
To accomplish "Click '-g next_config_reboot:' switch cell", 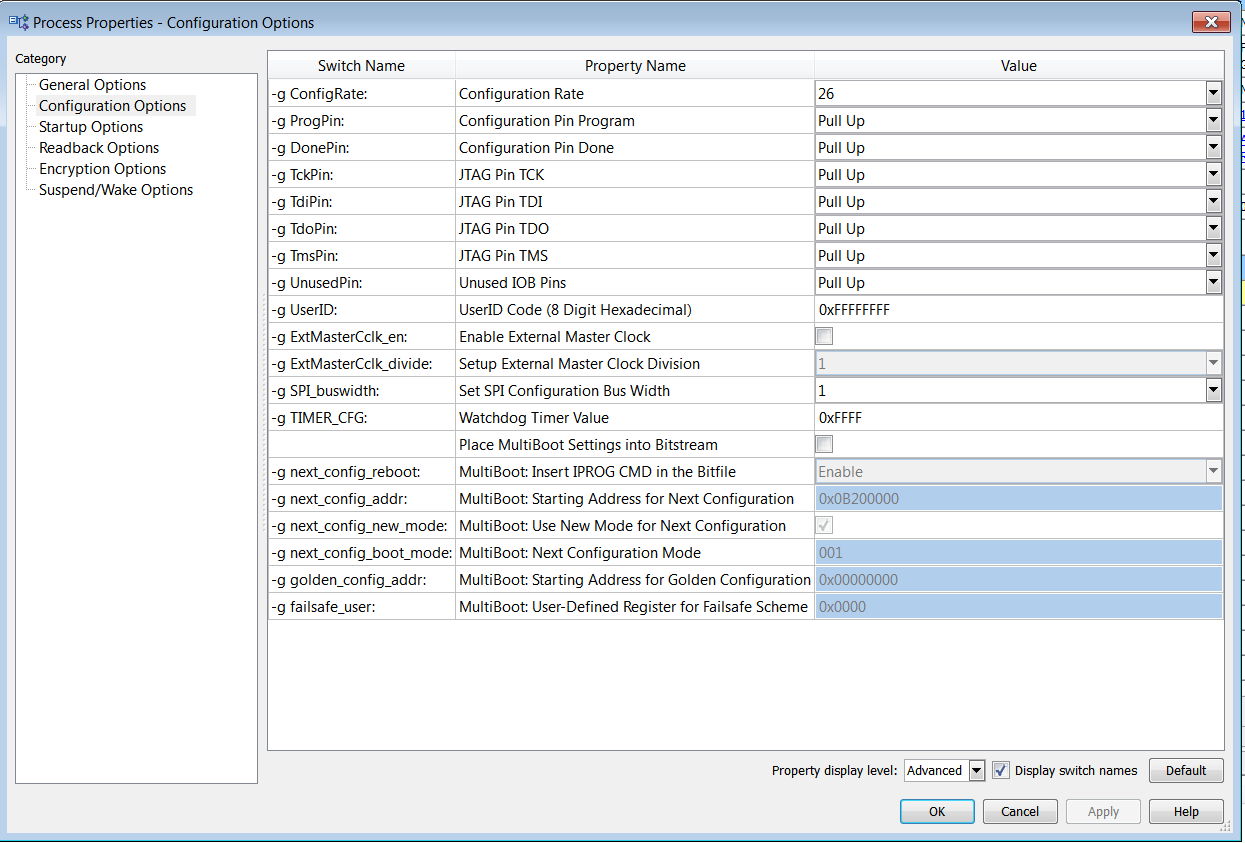I will (361, 471).
